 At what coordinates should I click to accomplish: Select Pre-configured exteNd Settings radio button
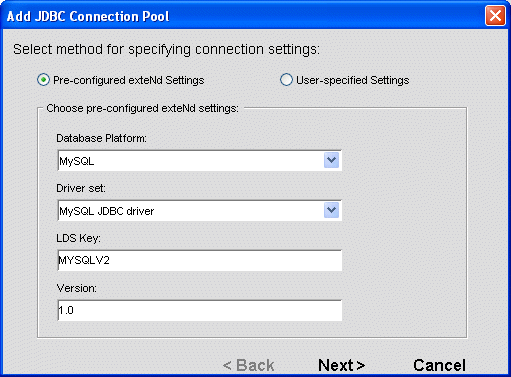coord(43,80)
